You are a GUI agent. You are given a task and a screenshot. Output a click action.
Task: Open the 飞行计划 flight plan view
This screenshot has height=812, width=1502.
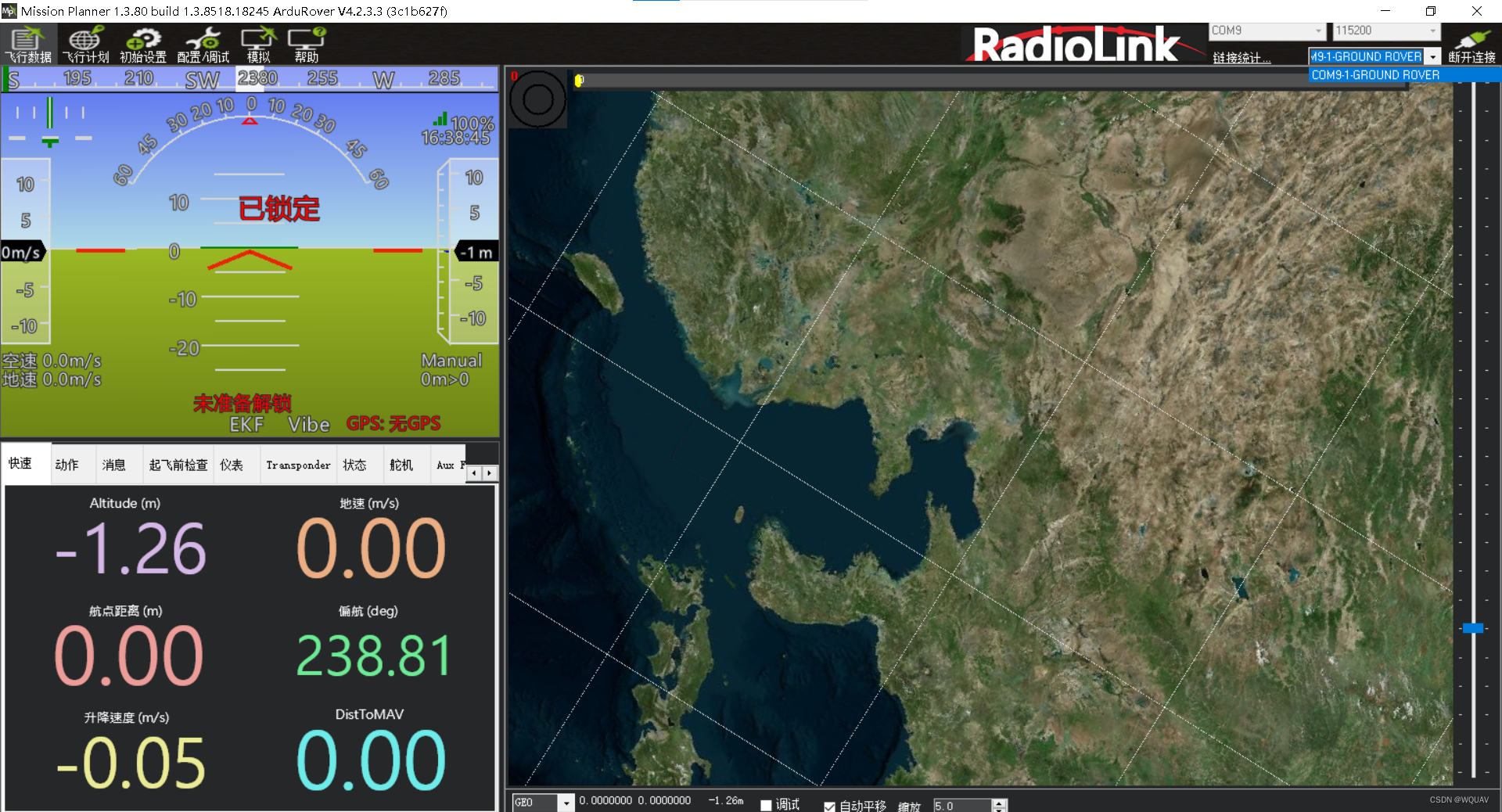point(86,45)
